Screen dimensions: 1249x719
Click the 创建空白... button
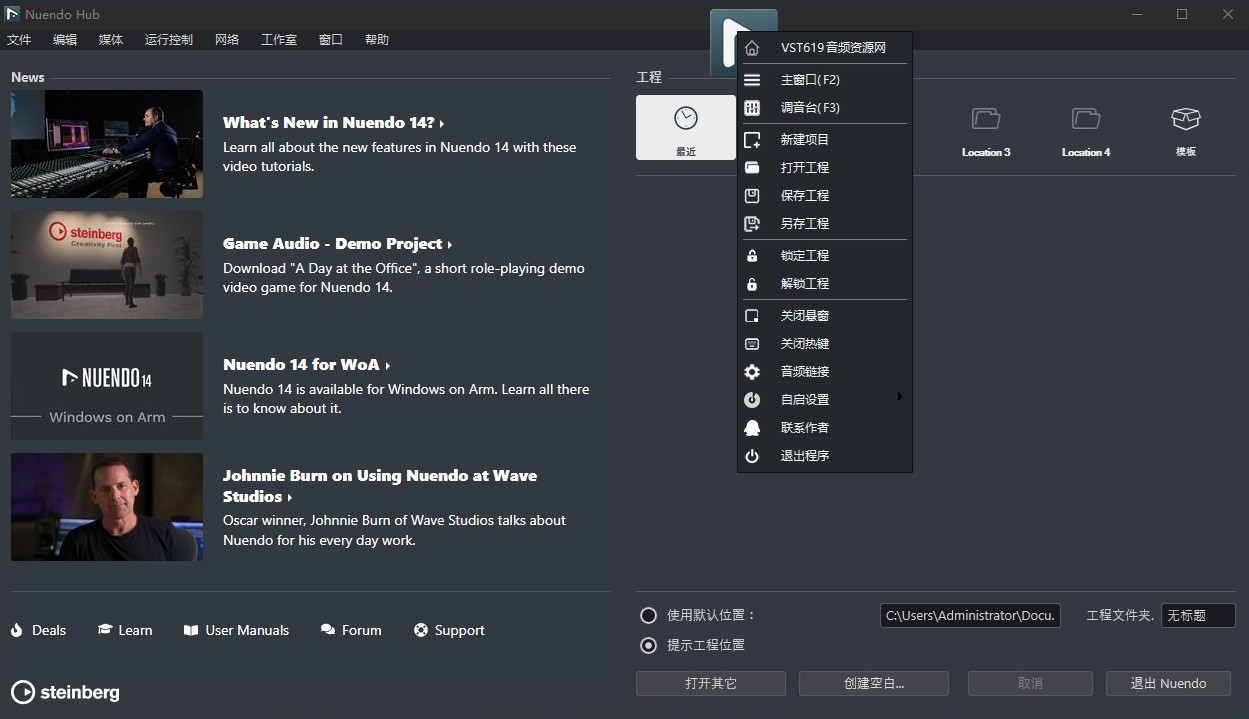(x=874, y=684)
